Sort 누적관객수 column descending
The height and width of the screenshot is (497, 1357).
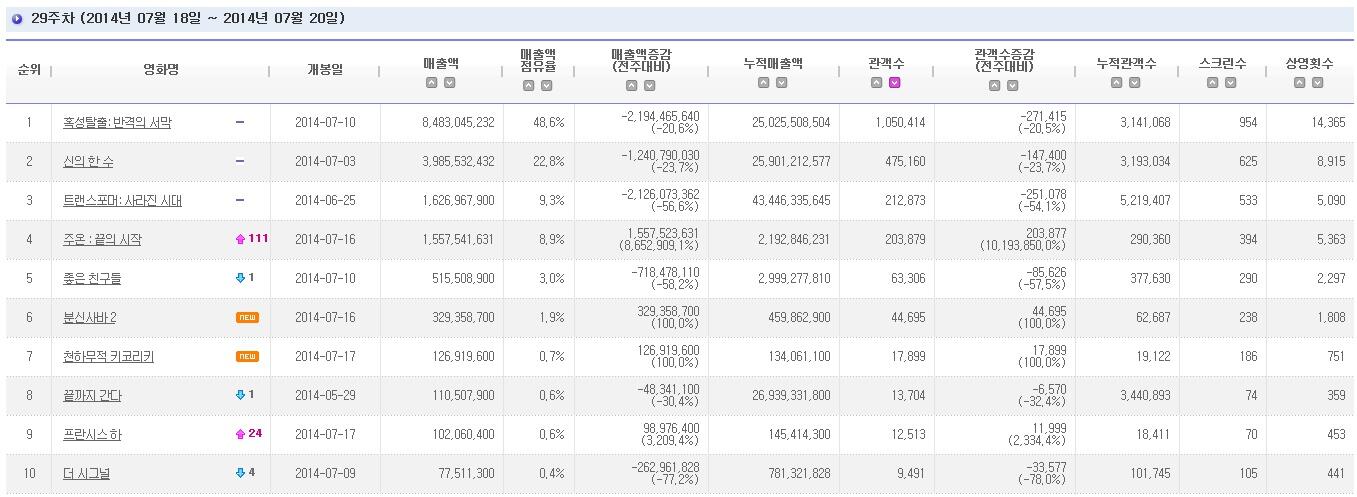point(1135,83)
